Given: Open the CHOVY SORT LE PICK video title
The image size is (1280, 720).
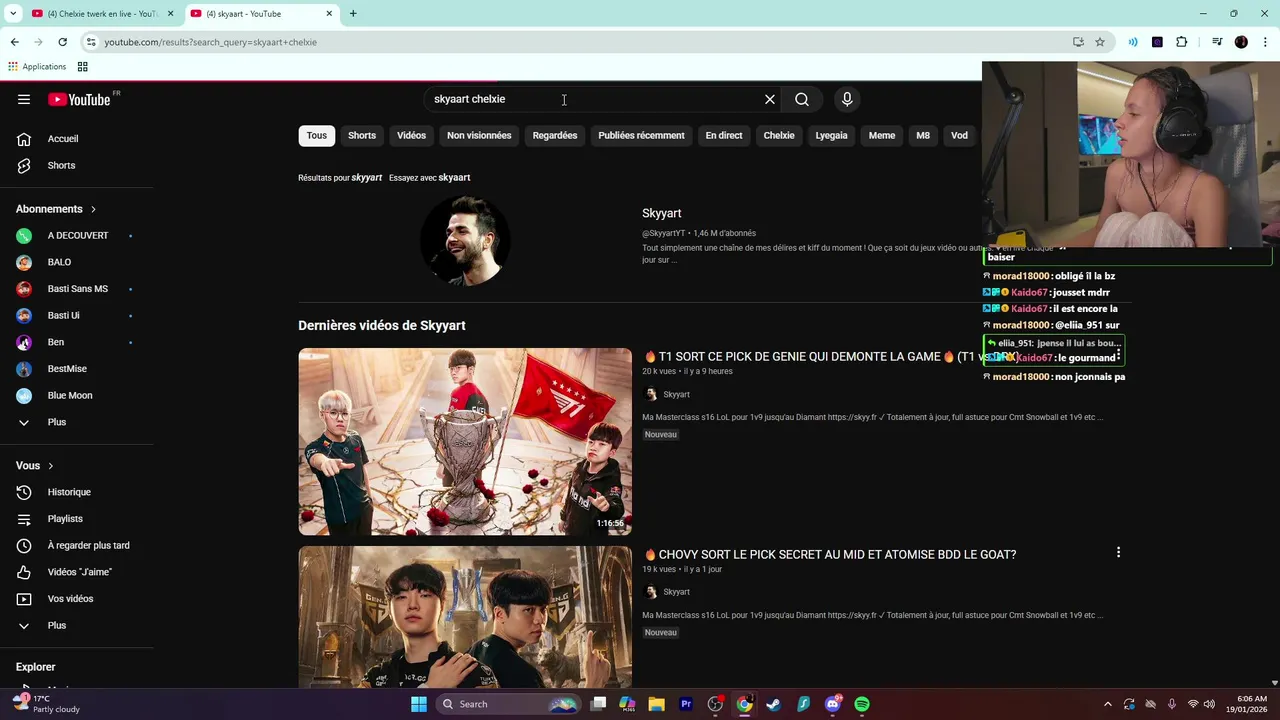Looking at the screenshot, I should [x=830, y=555].
